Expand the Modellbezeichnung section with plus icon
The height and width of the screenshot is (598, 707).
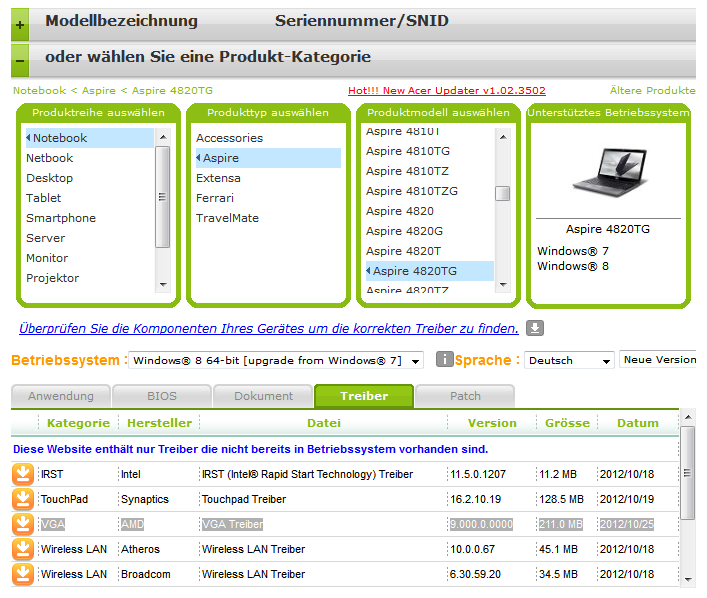coord(20,25)
